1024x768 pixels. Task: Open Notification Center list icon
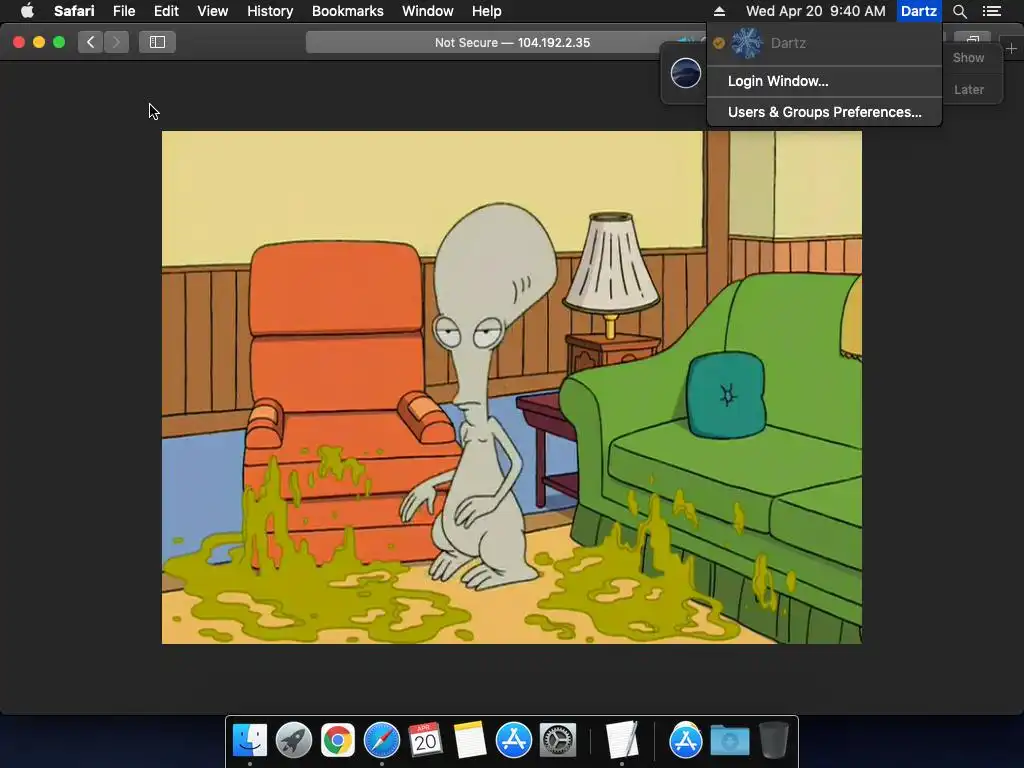pos(991,11)
